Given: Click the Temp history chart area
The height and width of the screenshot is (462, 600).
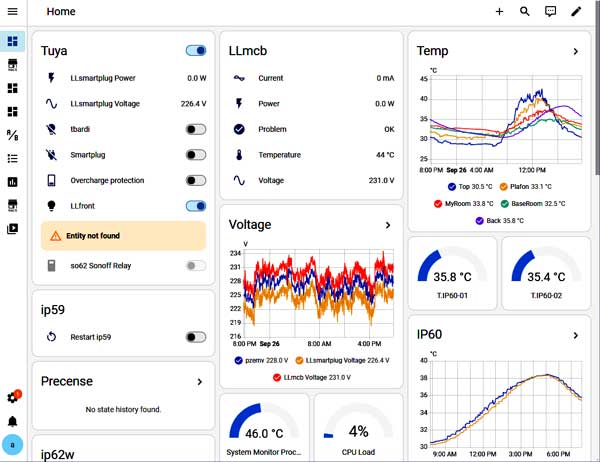Looking at the screenshot, I should 506,119.
